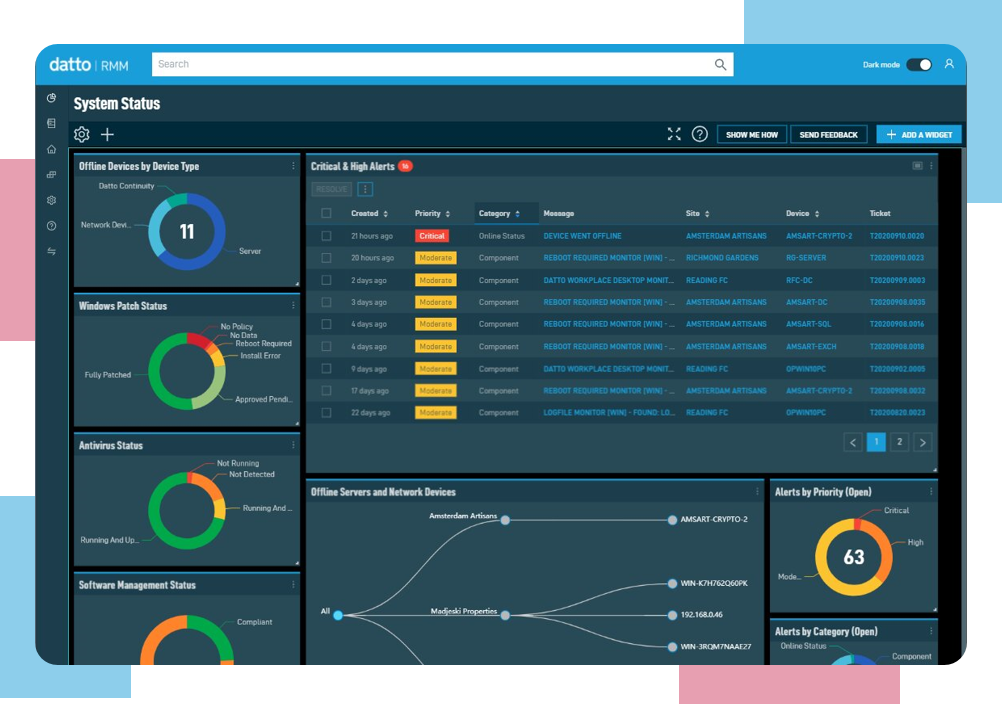Open Windows Patch Status widget options menu
1002x704 pixels.
coord(293,306)
